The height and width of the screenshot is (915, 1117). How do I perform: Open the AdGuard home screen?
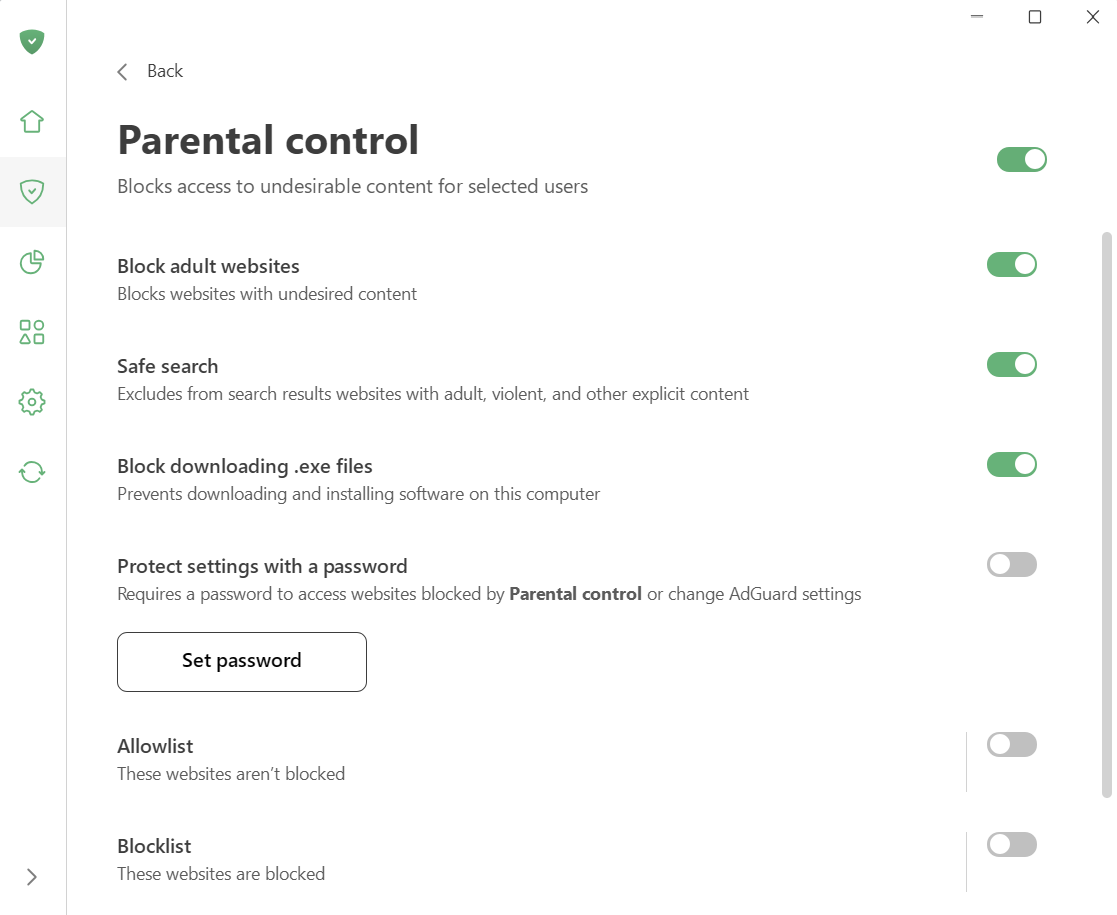[x=31, y=121]
